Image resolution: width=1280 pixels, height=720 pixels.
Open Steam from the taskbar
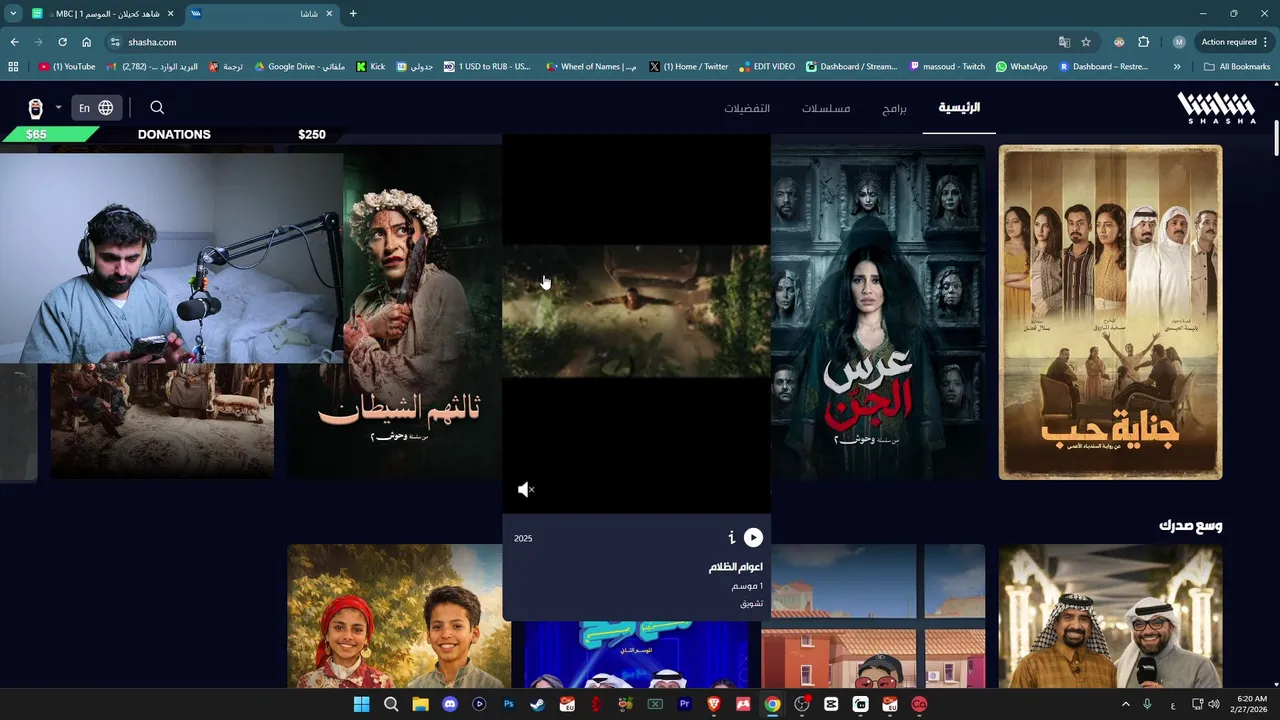(x=537, y=704)
